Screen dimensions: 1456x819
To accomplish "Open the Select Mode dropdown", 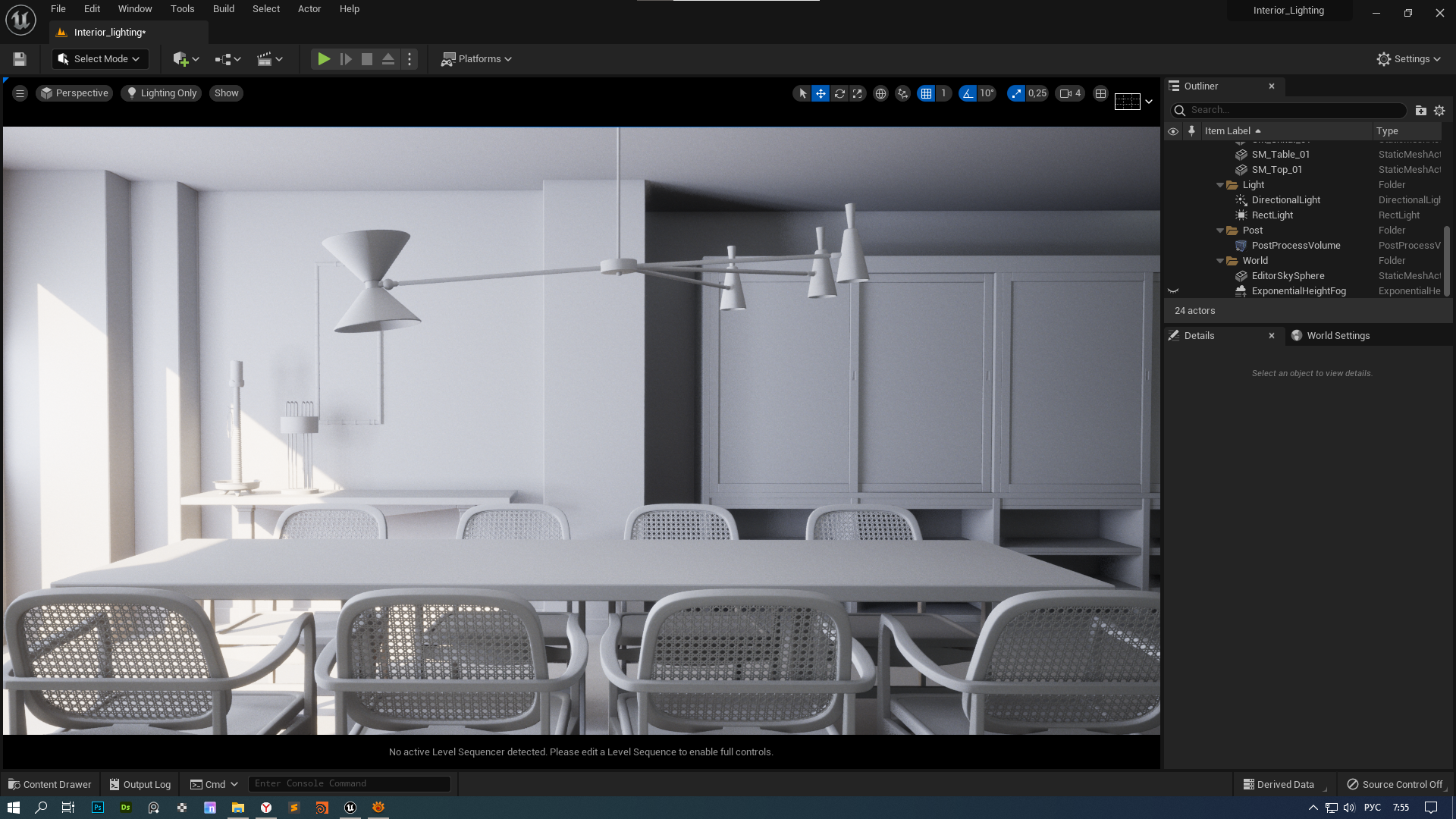I will 100,59.
